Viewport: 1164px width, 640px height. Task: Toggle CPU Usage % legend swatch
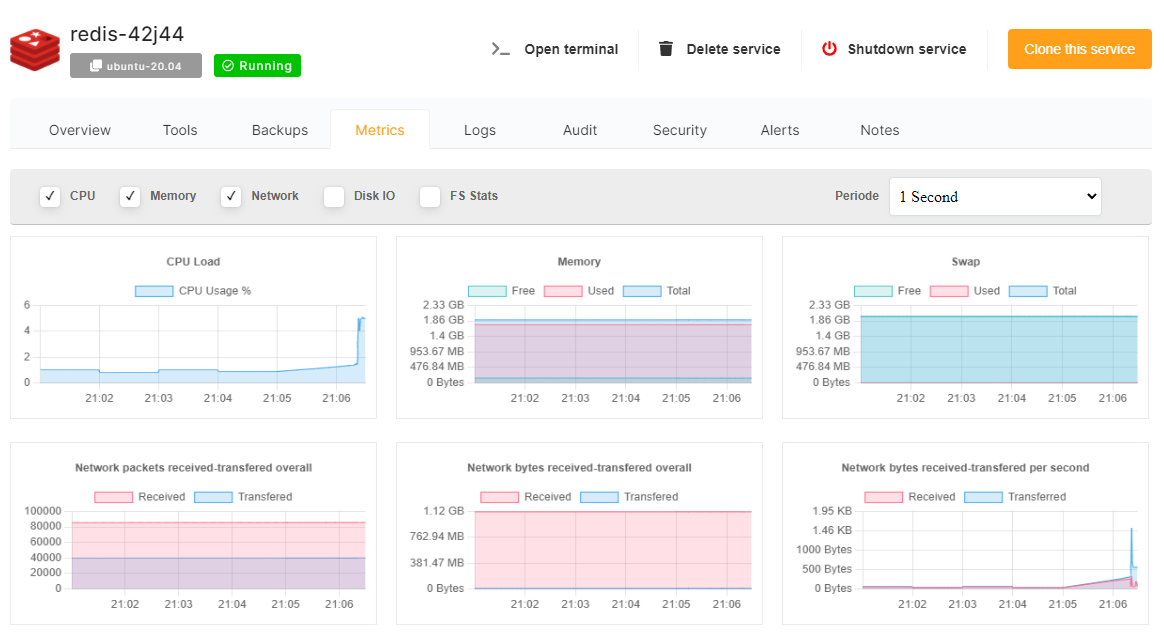click(x=154, y=291)
